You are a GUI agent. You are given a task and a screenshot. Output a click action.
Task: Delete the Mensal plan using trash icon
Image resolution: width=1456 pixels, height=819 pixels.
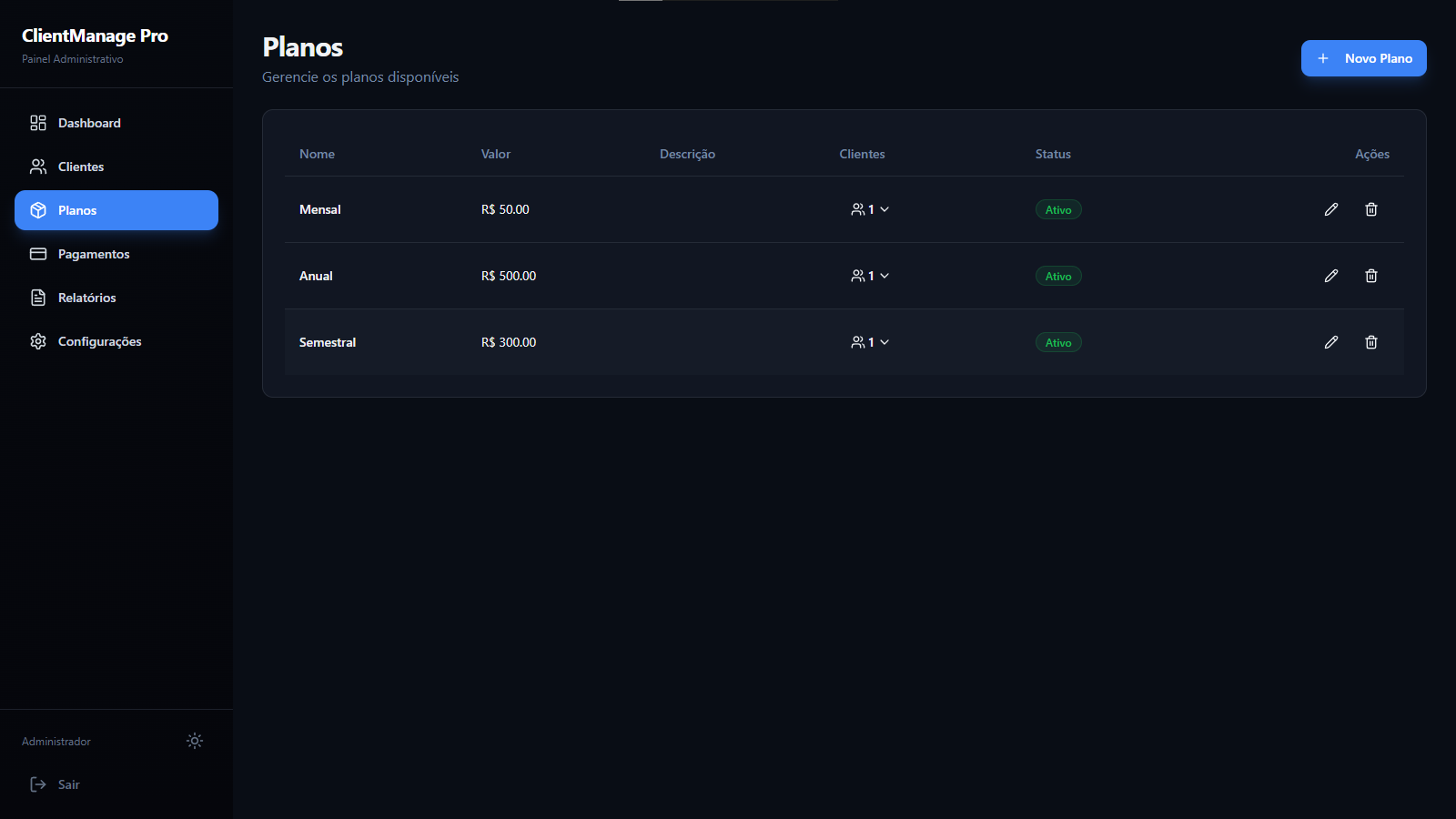coord(1370,209)
